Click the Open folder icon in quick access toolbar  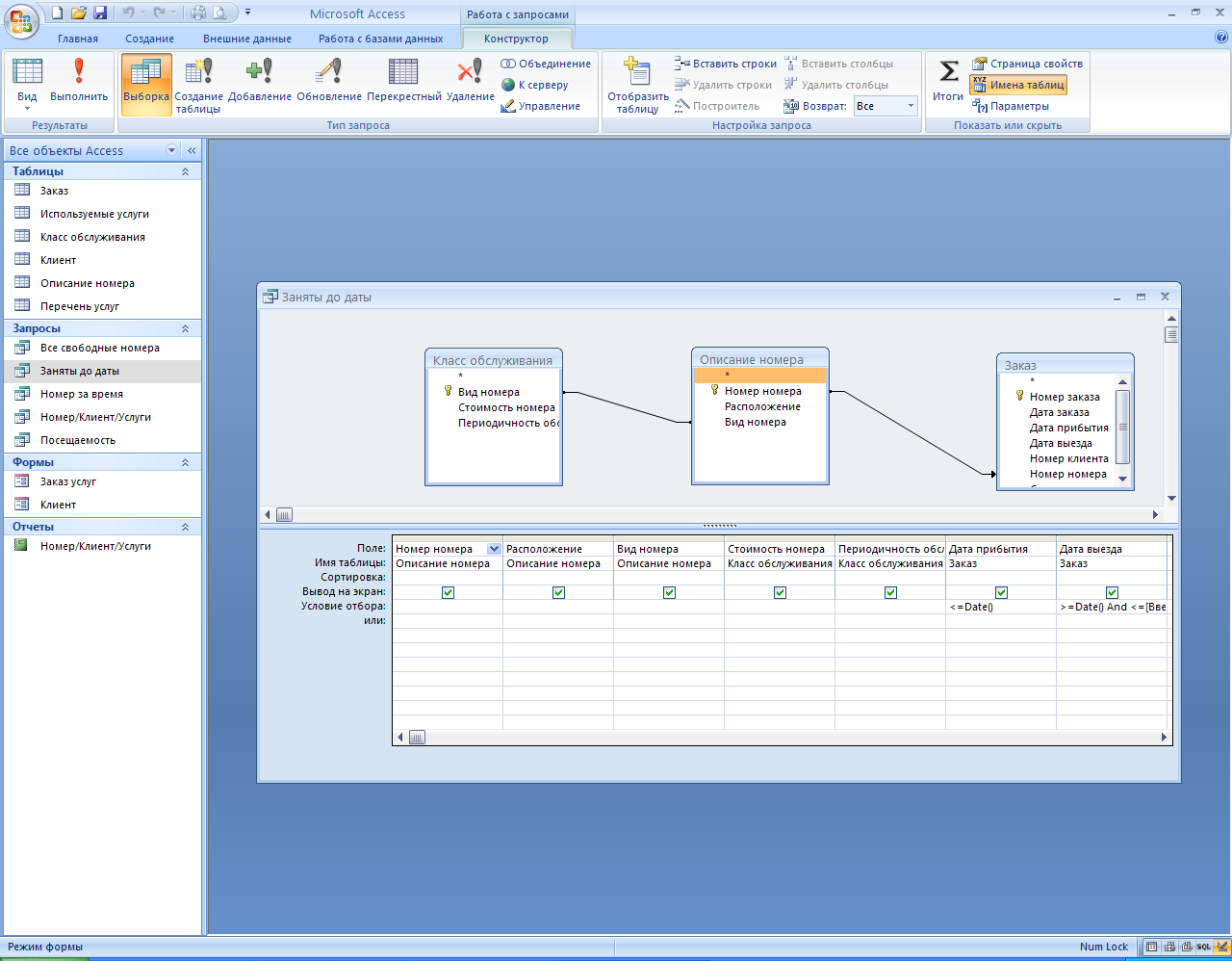click(x=79, y=13)
